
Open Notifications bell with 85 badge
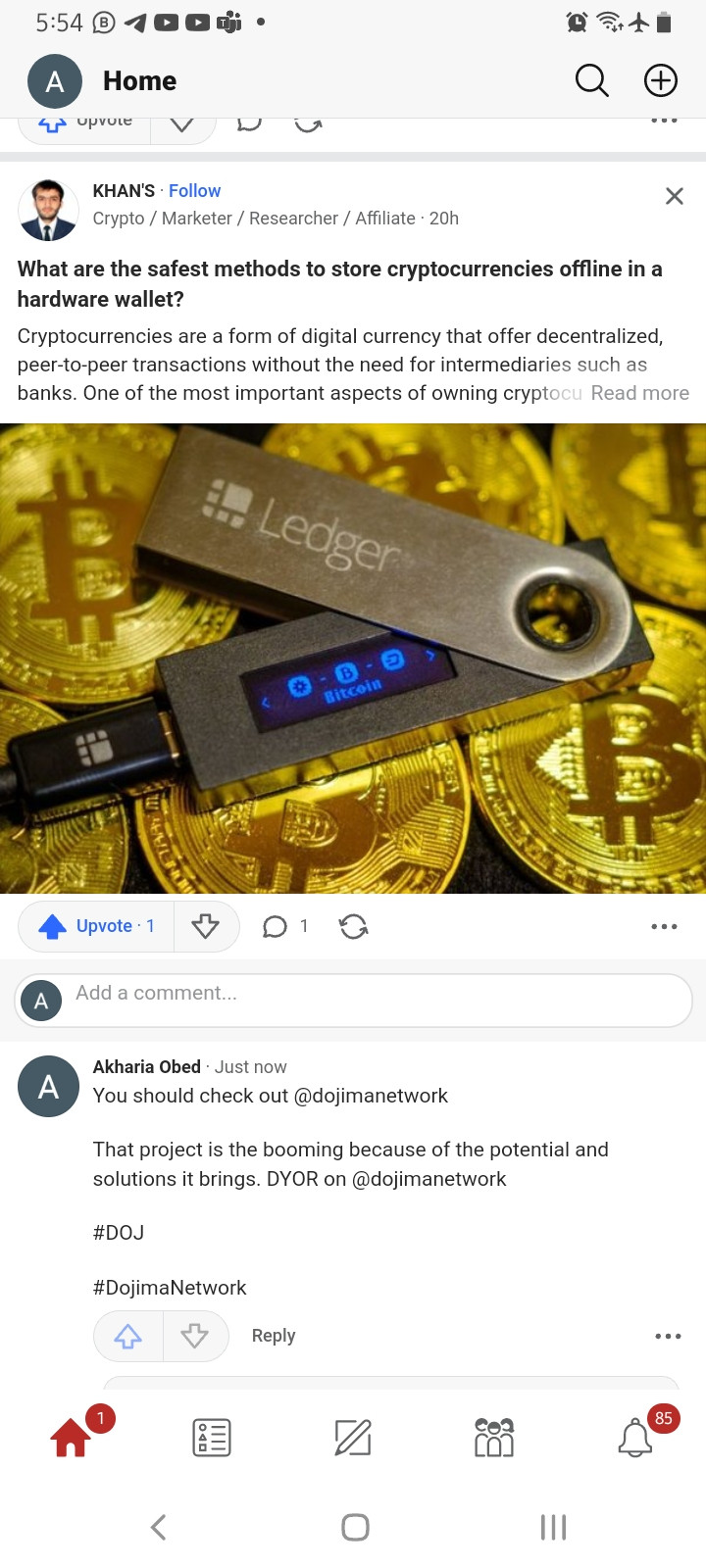(x=635, y=1438)
